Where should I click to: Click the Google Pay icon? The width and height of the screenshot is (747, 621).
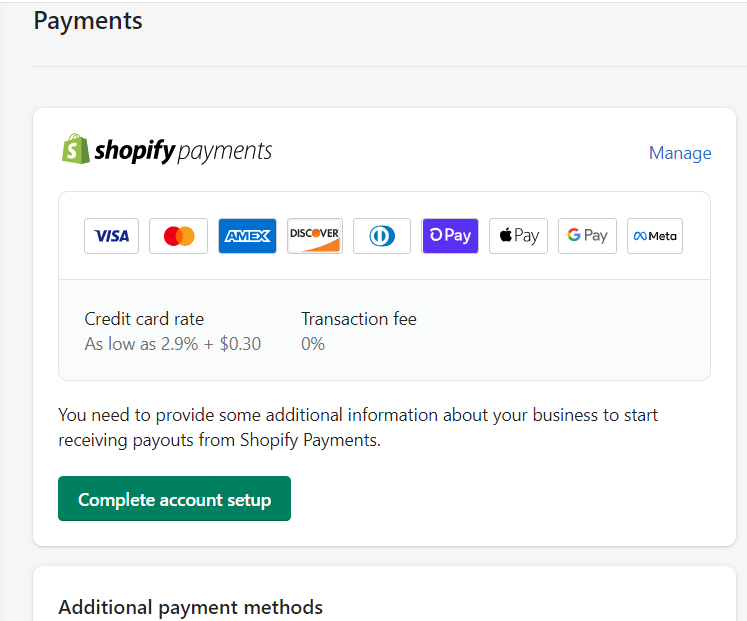pos(587,236)
